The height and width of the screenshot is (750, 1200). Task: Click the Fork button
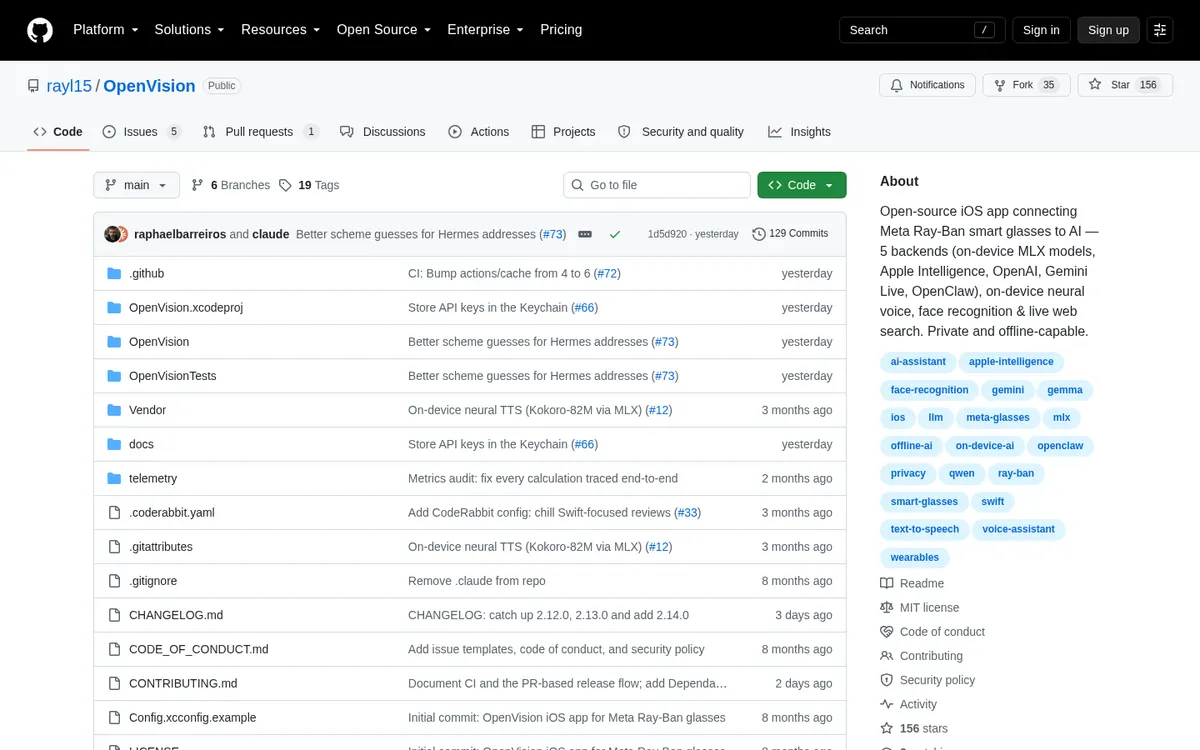pyautogui.click(x=1026, y=85)
